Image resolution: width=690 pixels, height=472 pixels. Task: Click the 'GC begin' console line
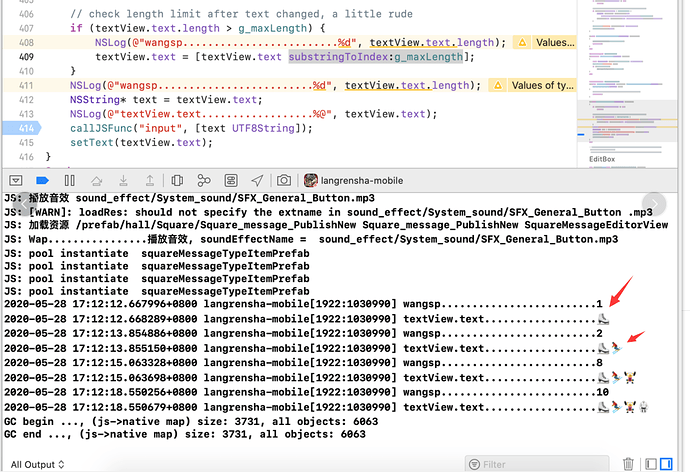[191, 421]
